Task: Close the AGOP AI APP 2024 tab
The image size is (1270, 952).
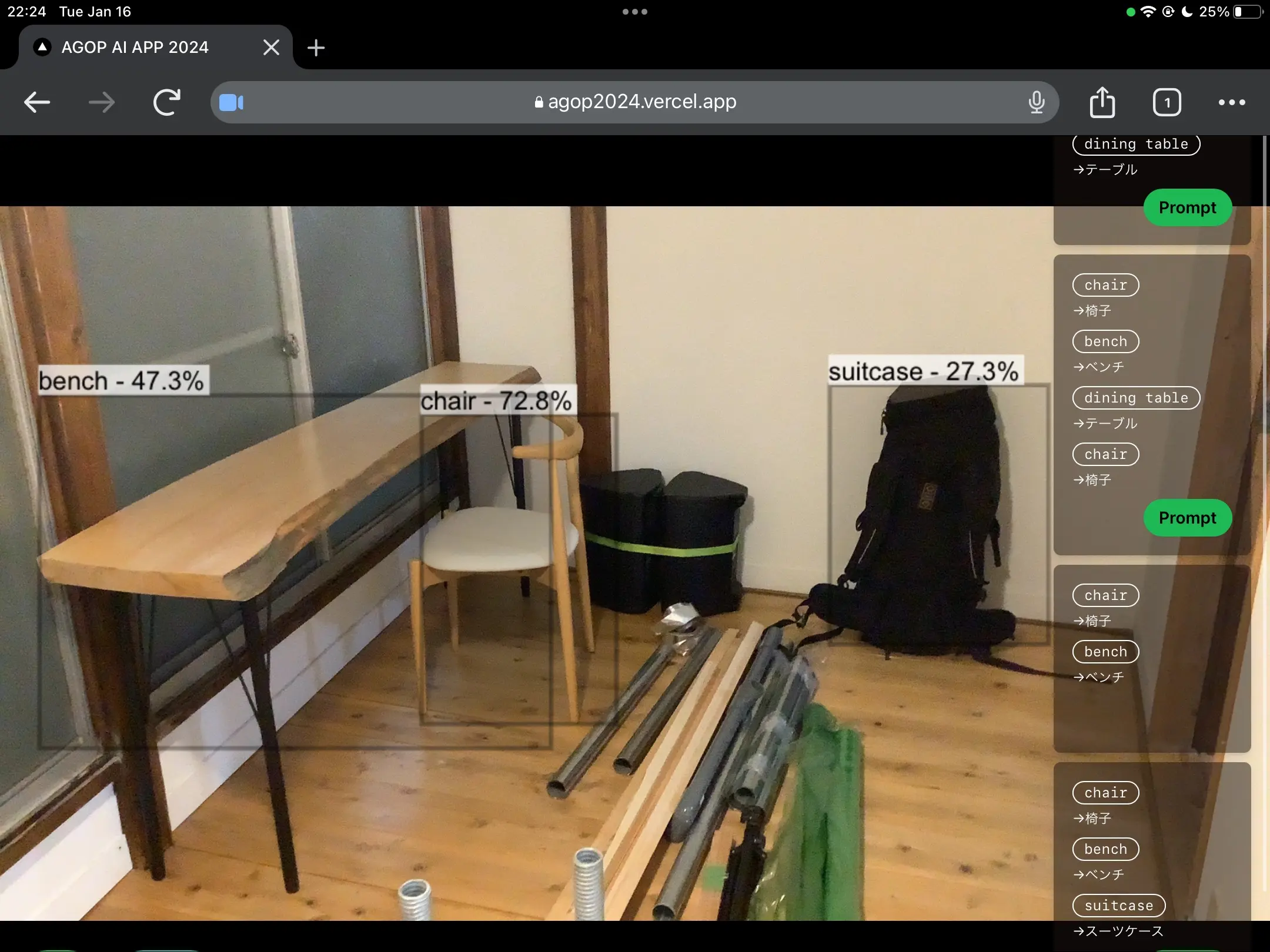Action: click(271, 48)
